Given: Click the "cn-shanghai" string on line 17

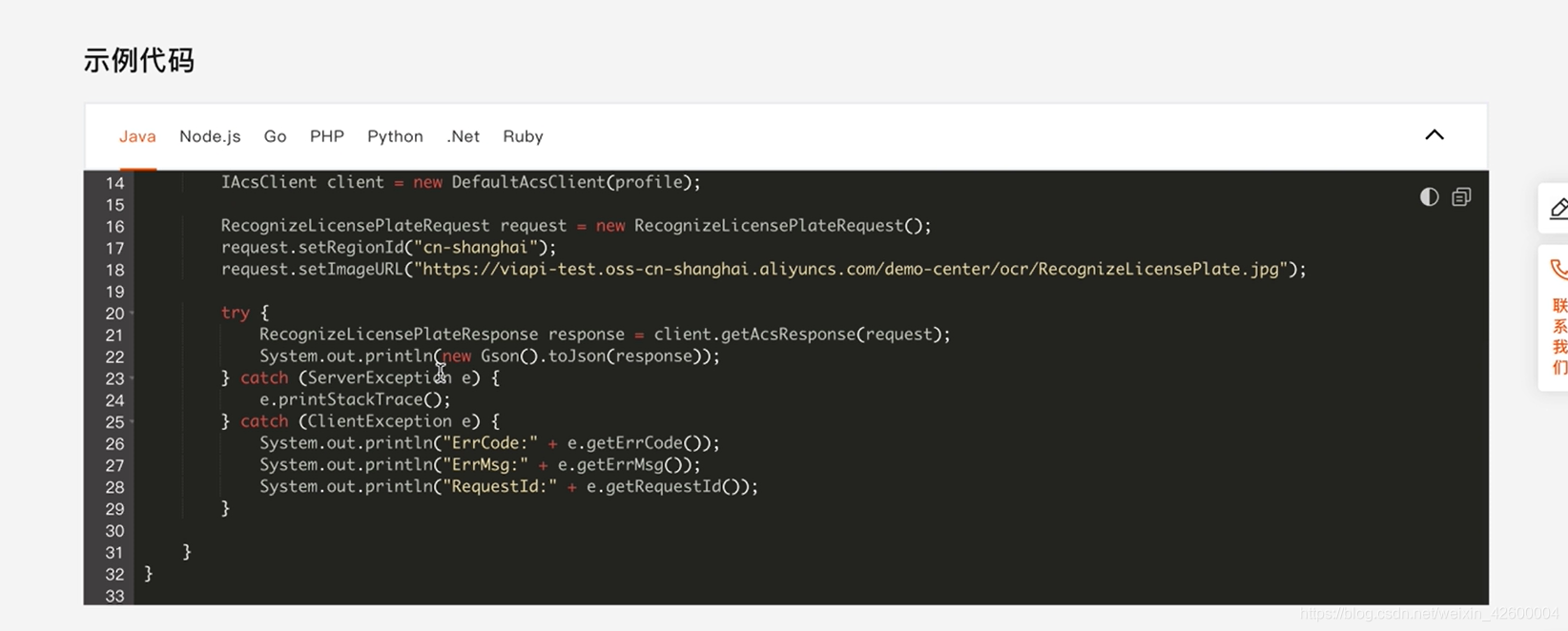Looking at the screenshot, I should point(475,248).
